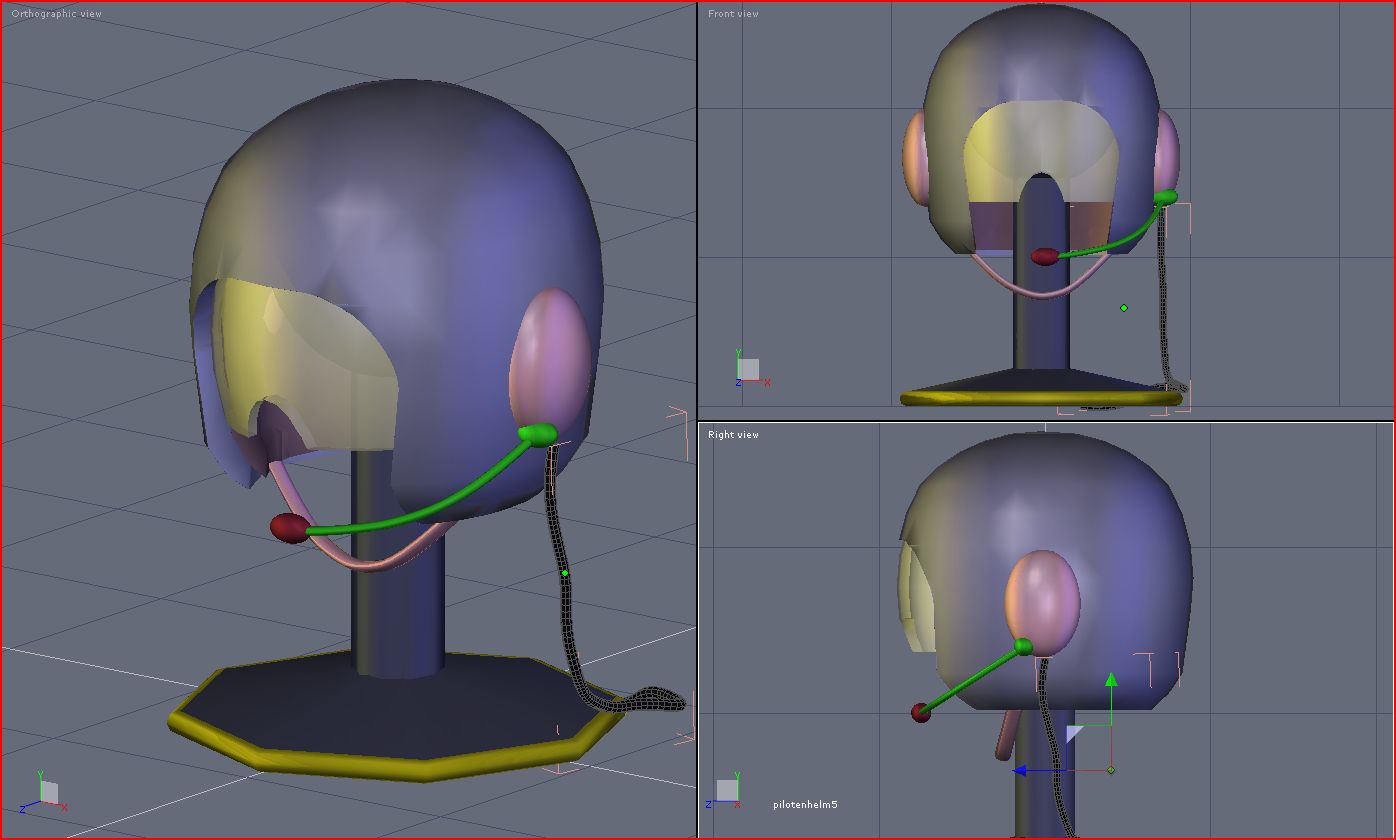1396x840 pixels.
Task: Select the pink earpiece in Right view
Action: pyautogui.click(x=1042, y=602)
